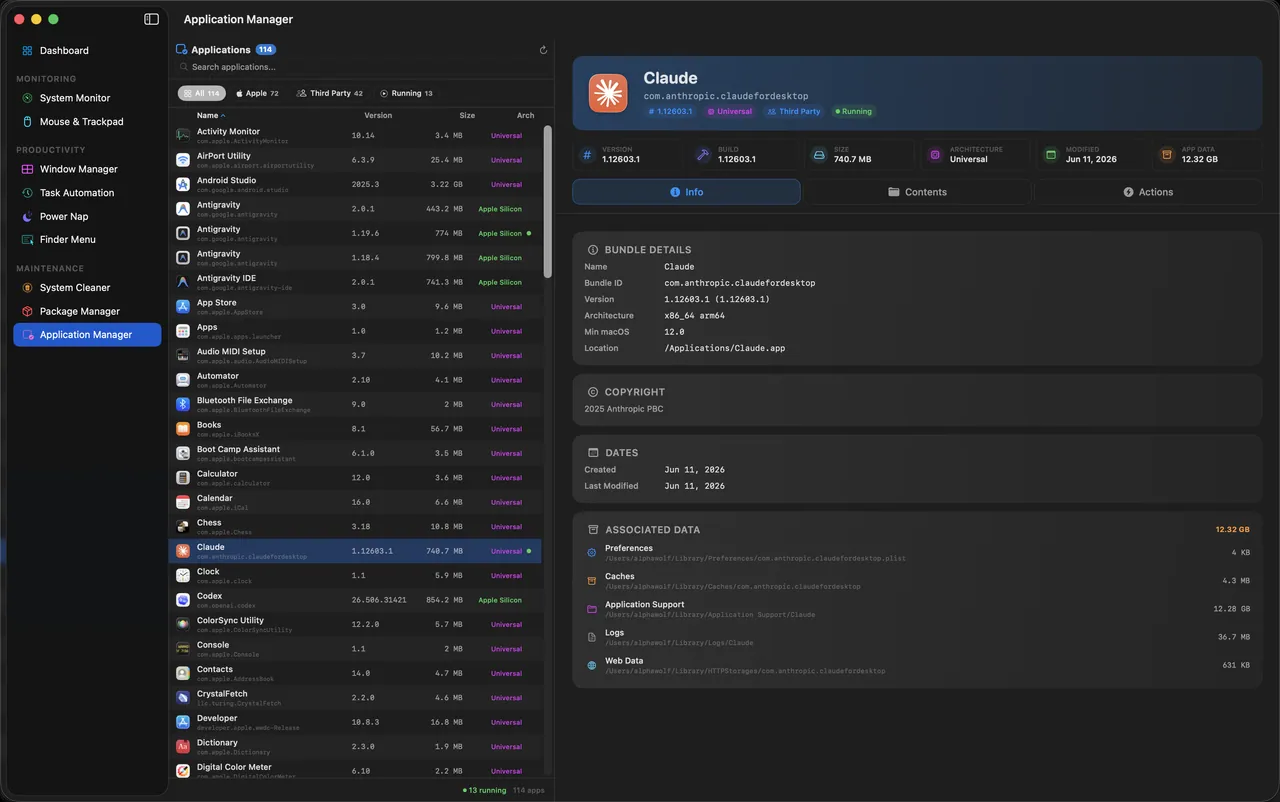
Task: Click the Audio MIDI Setup icon
Action: point(183,355)
